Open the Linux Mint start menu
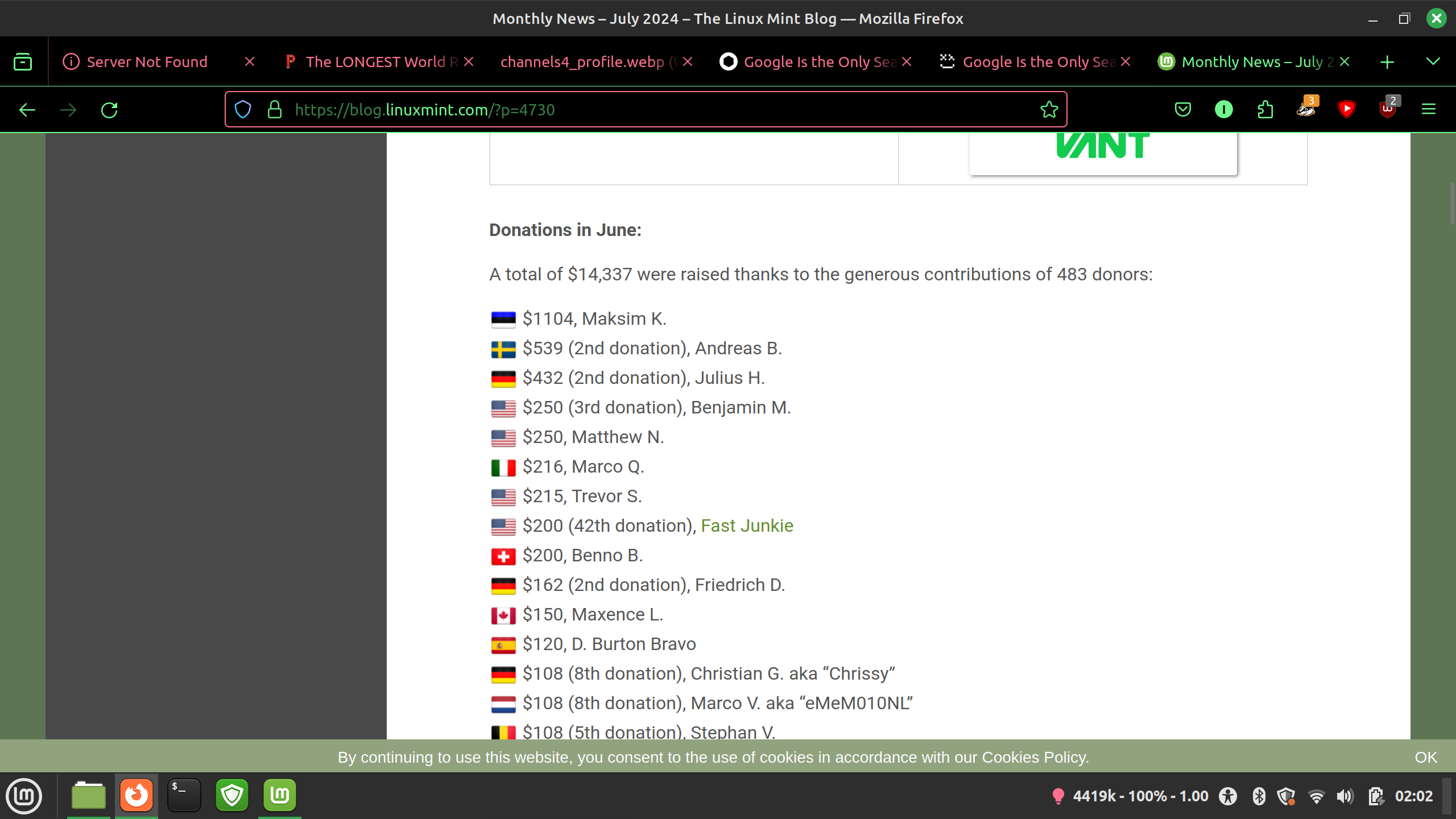Viewport: 1456px width, 819px height. (x=24, y=795)
